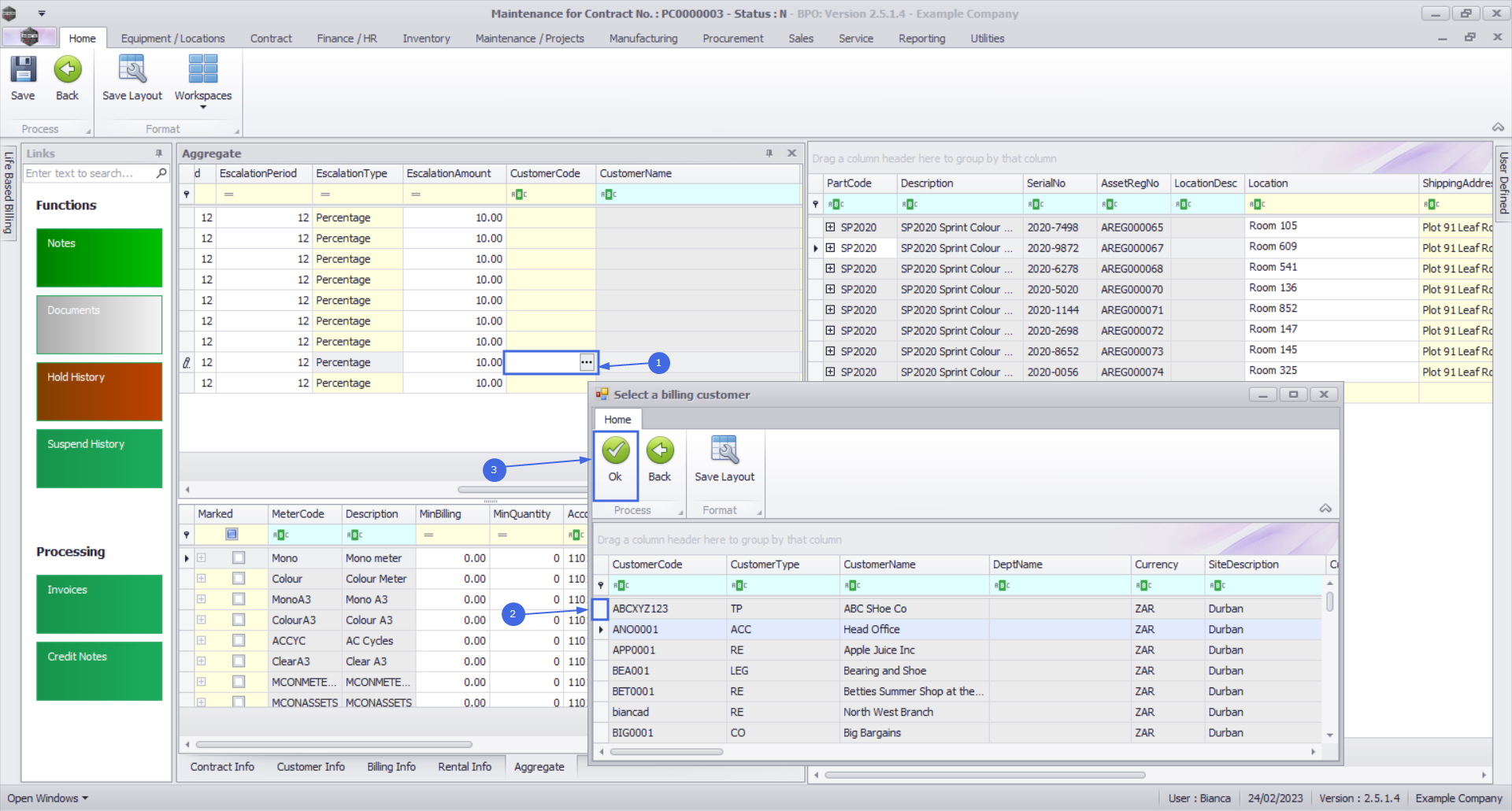Switch to the Billing Info tab
Viewport: 1512px width, 811px height.
pyautogui.click(x=391, y=766)
